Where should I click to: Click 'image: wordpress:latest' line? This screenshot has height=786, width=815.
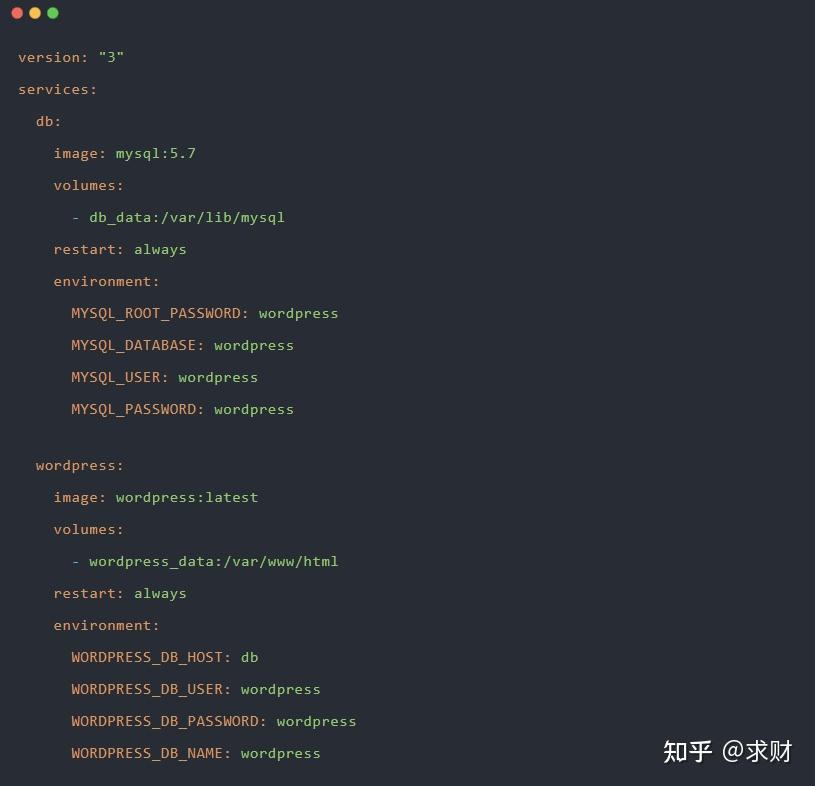156,498
